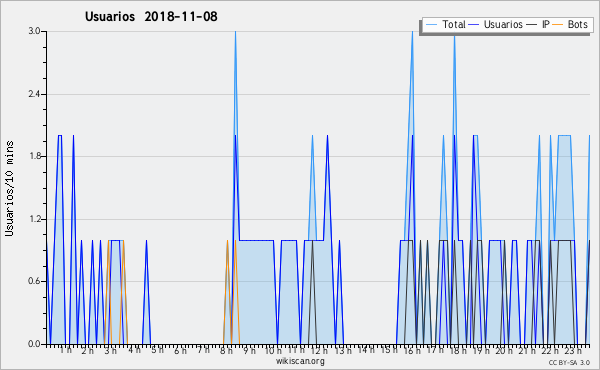Click the 'wikiscan.org' caption
This screenshot has height=370, width=600.
point(300,361)
